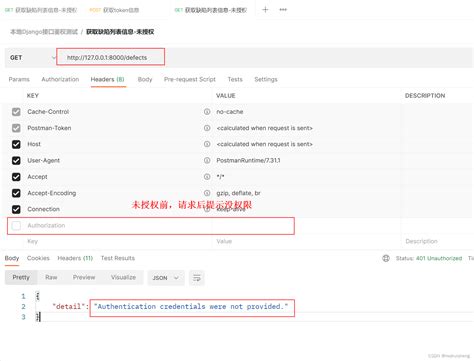474x361 pixels.
Task: Switch to the Authorization request tab
Action: coord(60,79)
